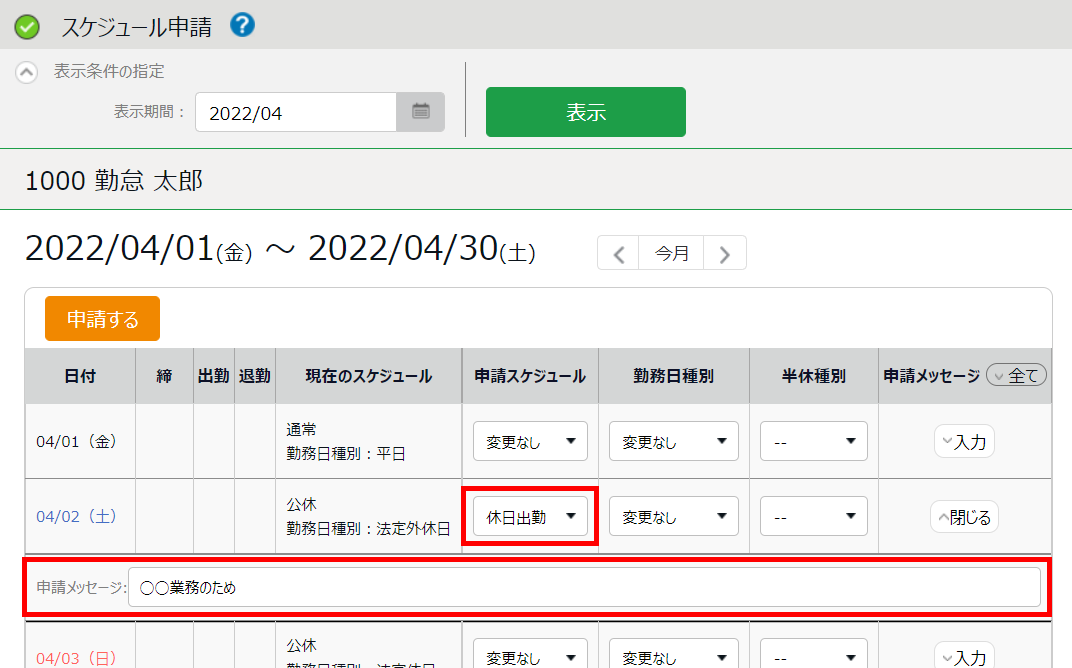Screen dimensions: 1072x668
Task: Open 申請スケジュール dropdown for 04/01
Action: tap(530, 441)
